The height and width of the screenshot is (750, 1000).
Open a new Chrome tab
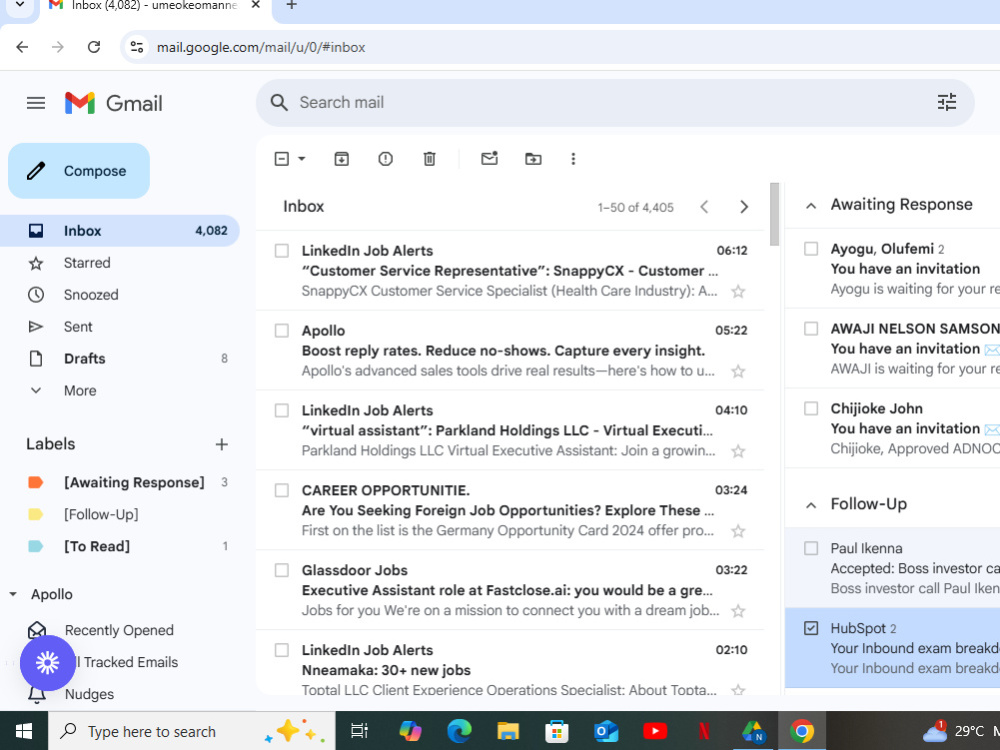(x=291, y=5)
